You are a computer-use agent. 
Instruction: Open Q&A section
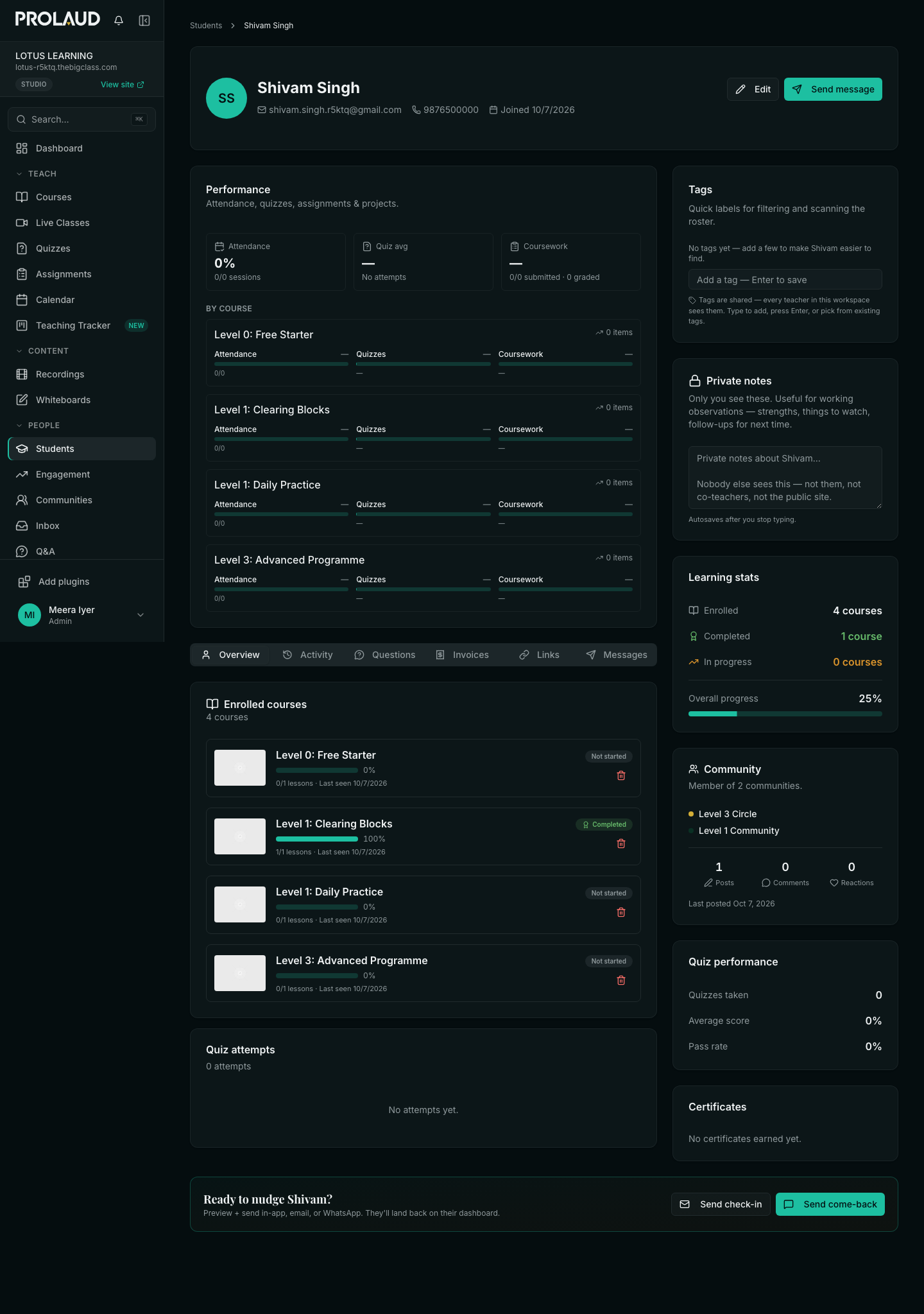click(x=81, y=551)
